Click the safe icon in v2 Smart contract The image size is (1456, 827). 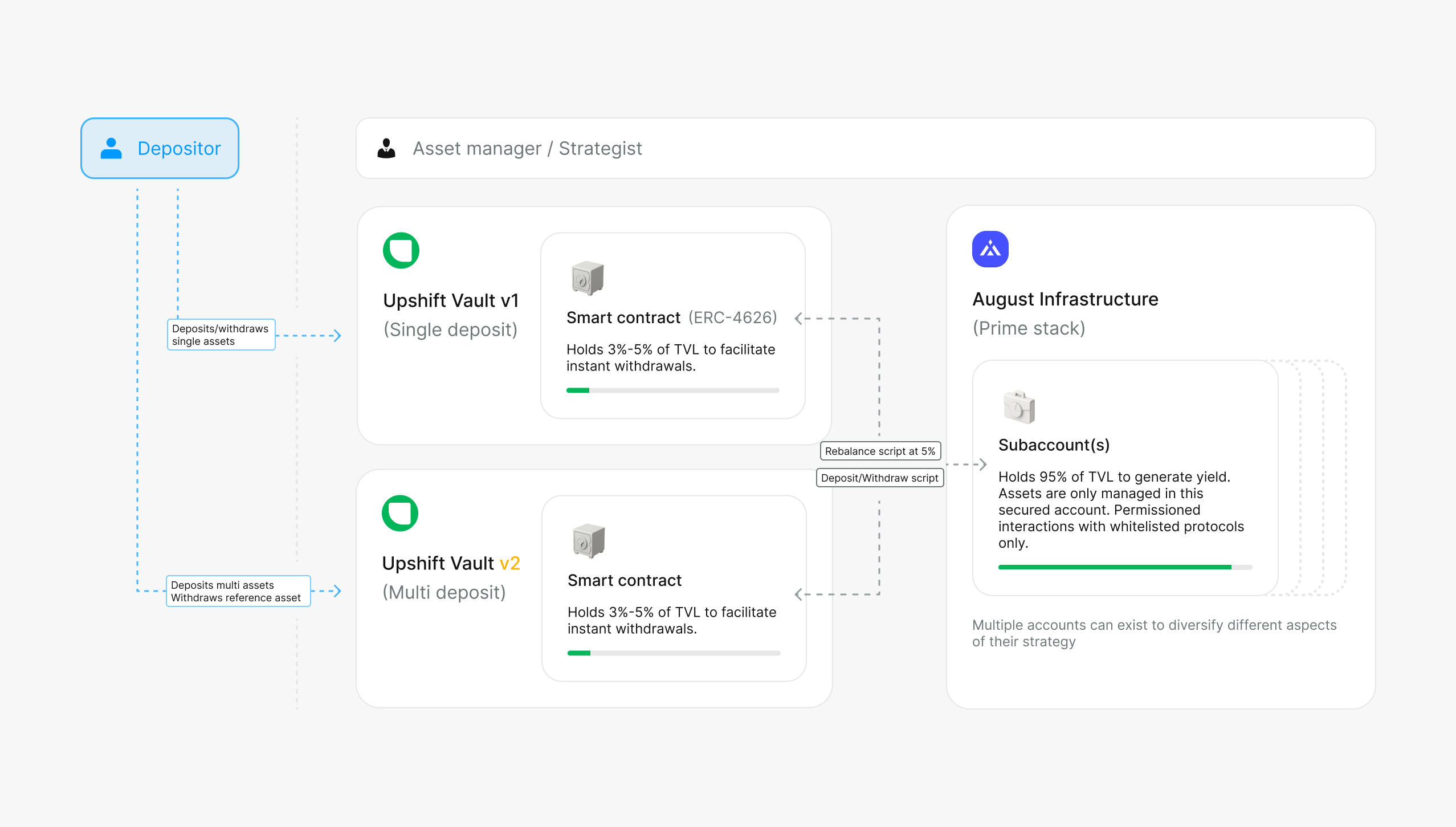click(x=588, y=541)
